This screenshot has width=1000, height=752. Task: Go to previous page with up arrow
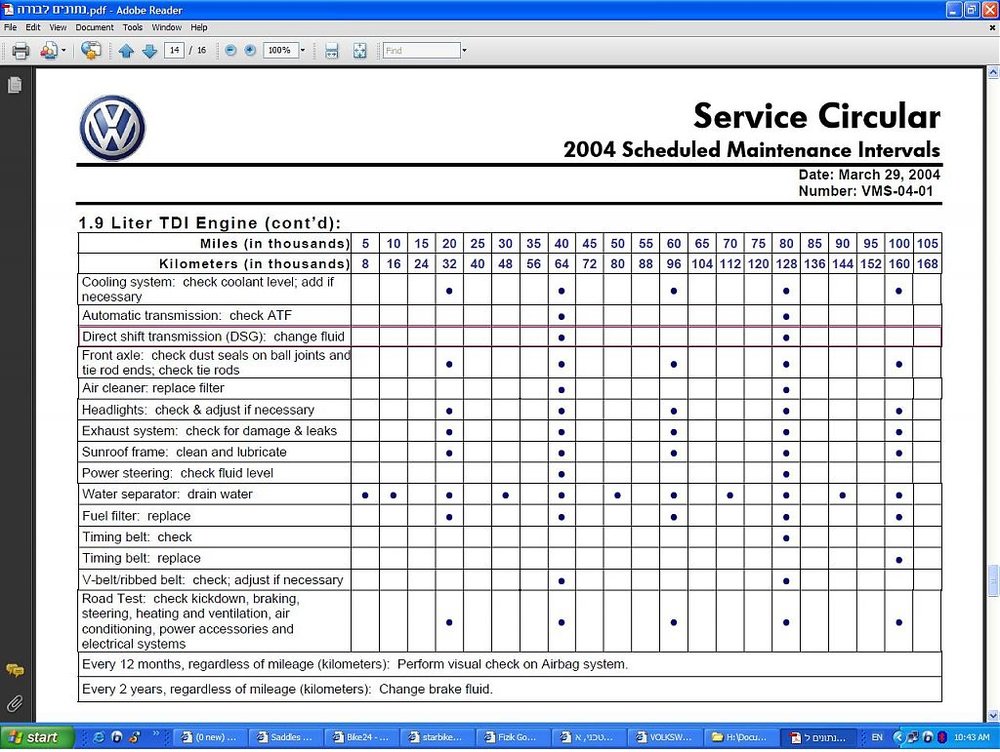pyautogui.click(x=126, y=50)
